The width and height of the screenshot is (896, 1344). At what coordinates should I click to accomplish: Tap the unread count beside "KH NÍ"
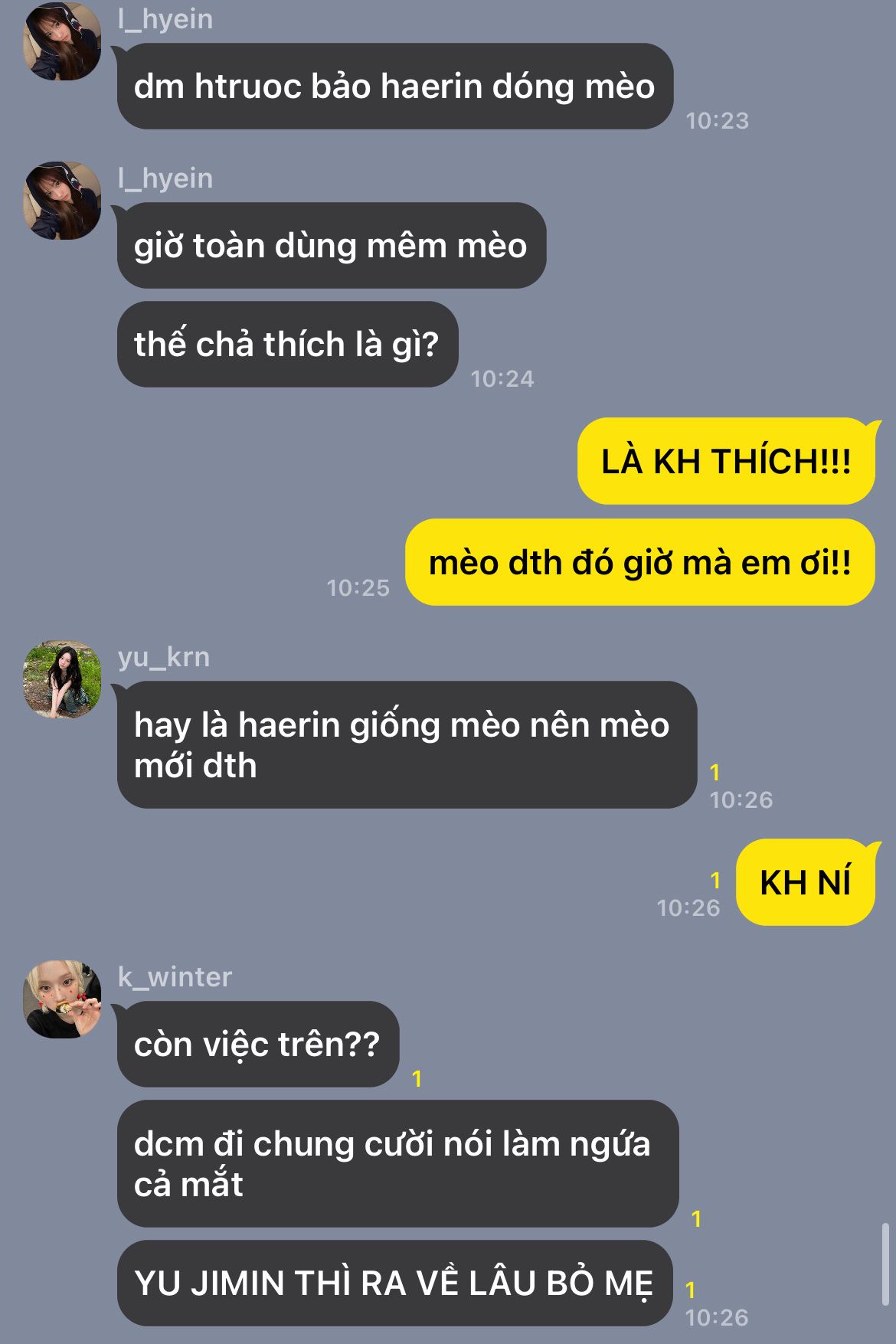coord(715,881)
